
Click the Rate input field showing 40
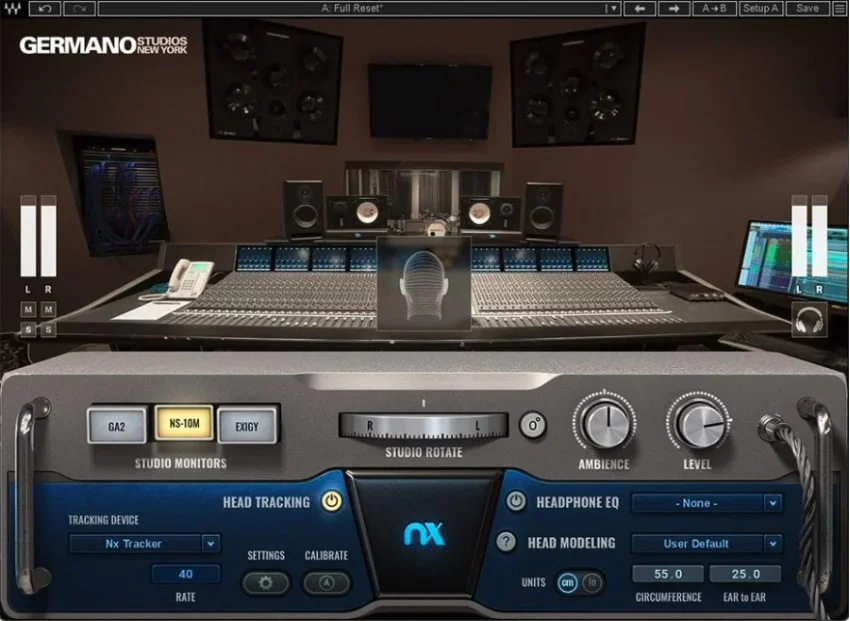pos(184,574)
